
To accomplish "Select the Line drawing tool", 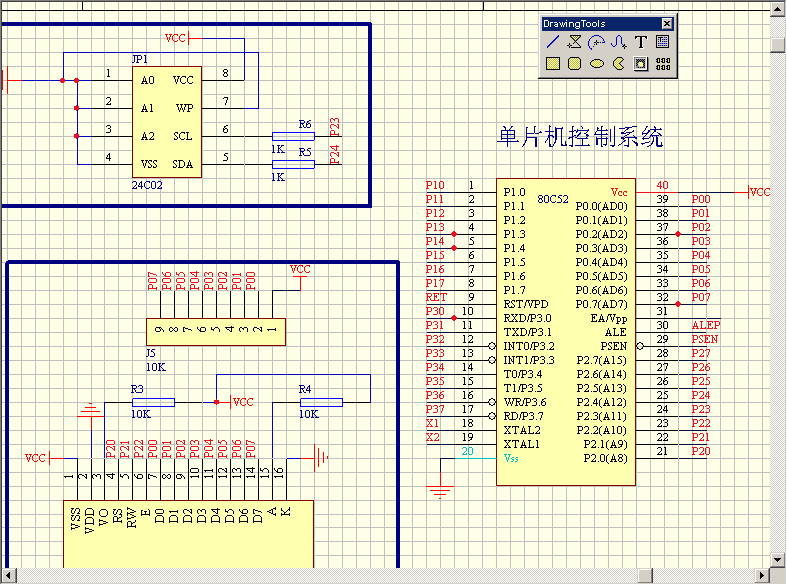I will (552, 42).
